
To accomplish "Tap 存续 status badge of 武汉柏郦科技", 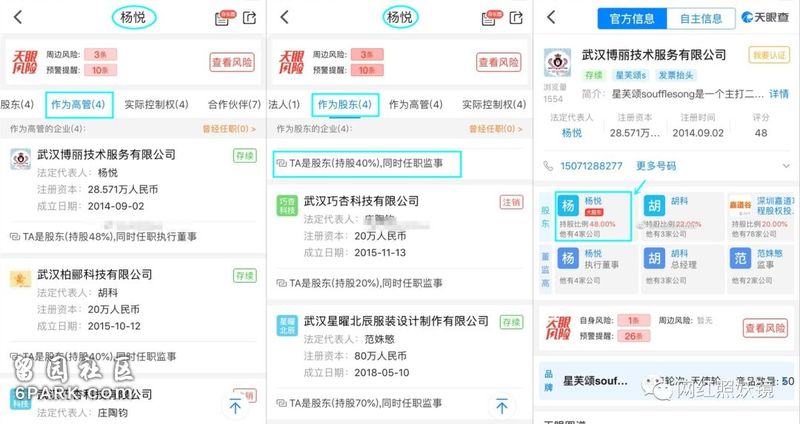I will pos(245,276).
